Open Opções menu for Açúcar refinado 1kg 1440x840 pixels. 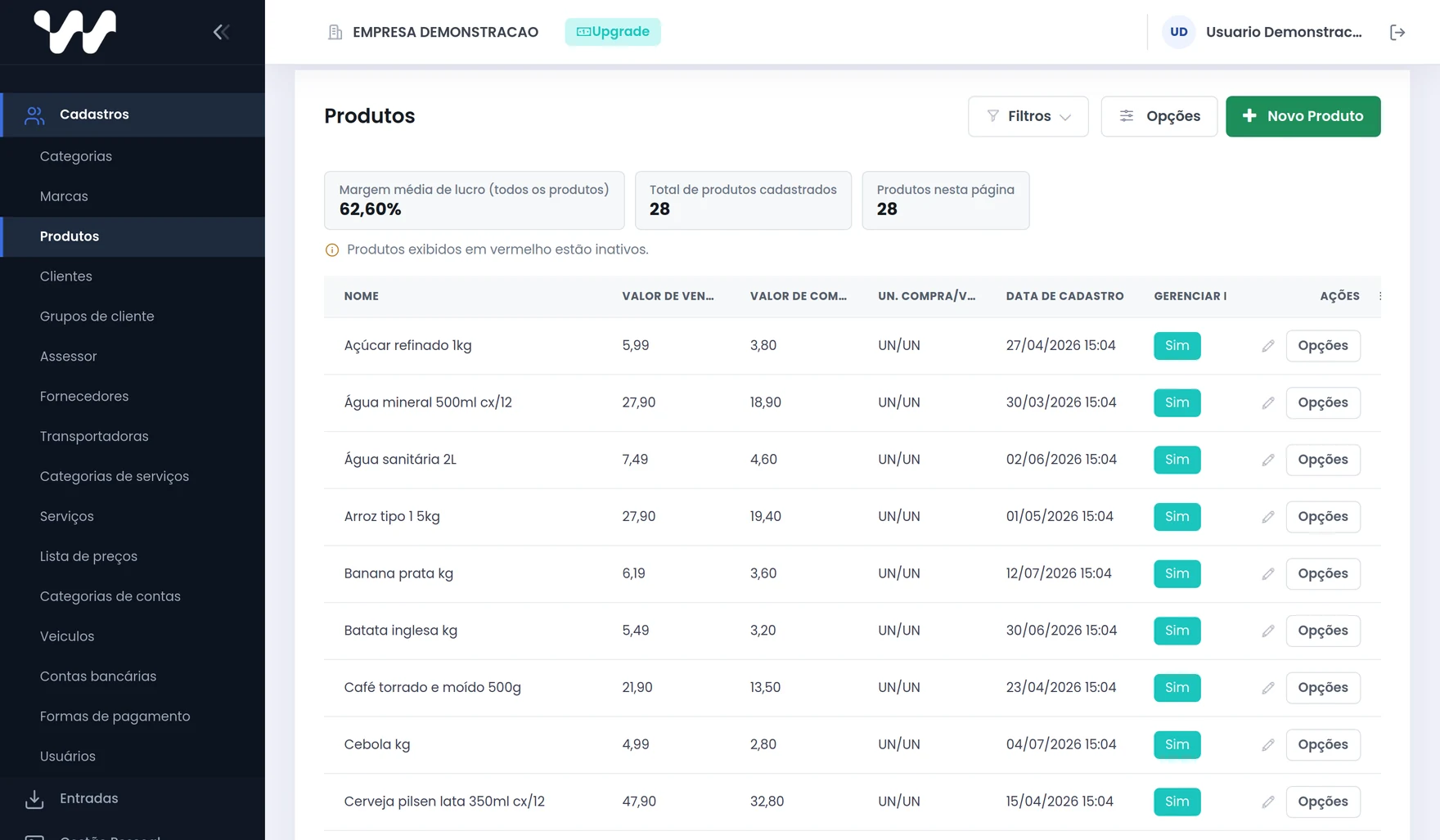coord(1323,346)
